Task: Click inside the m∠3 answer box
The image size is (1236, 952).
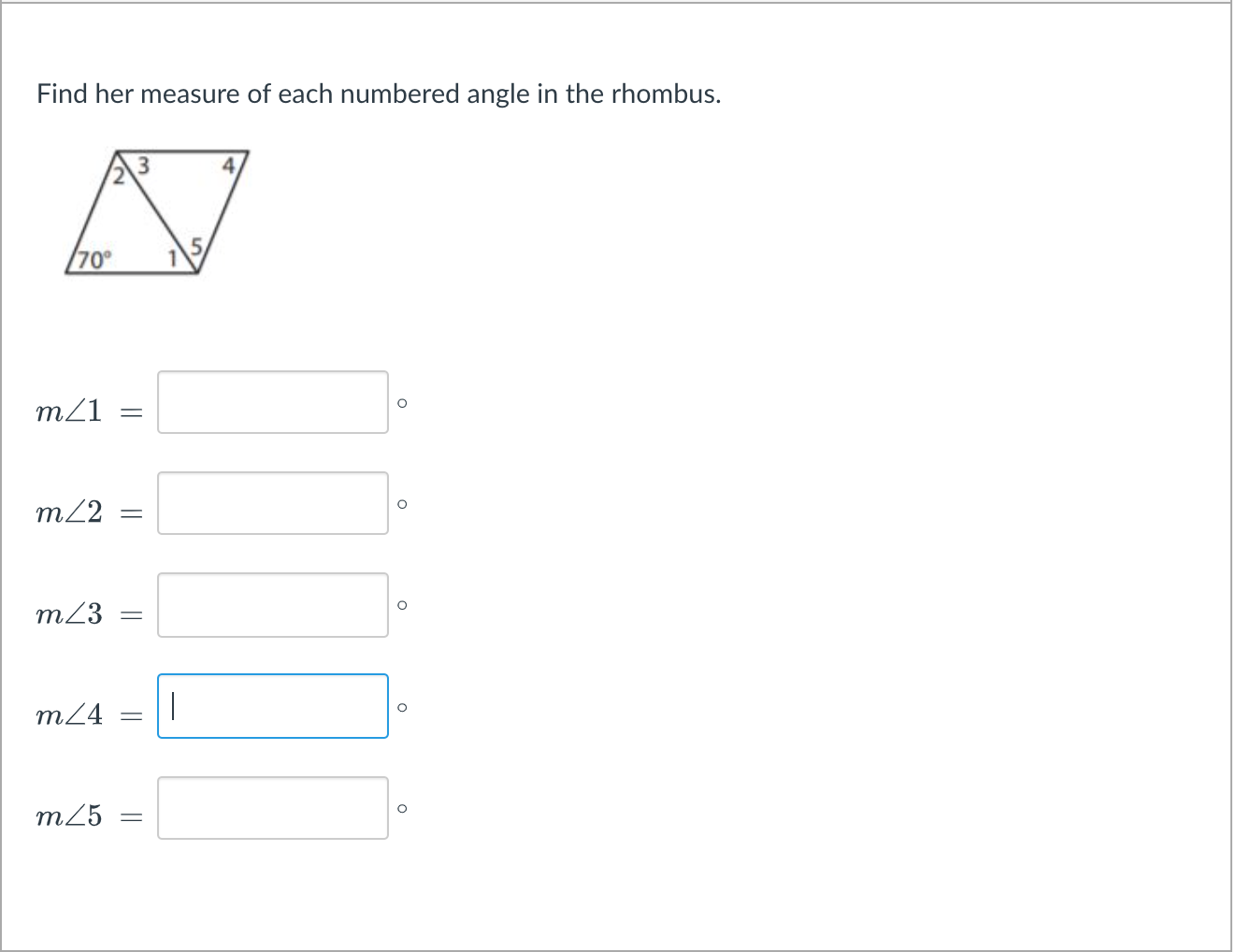Action: pos(272,605)
